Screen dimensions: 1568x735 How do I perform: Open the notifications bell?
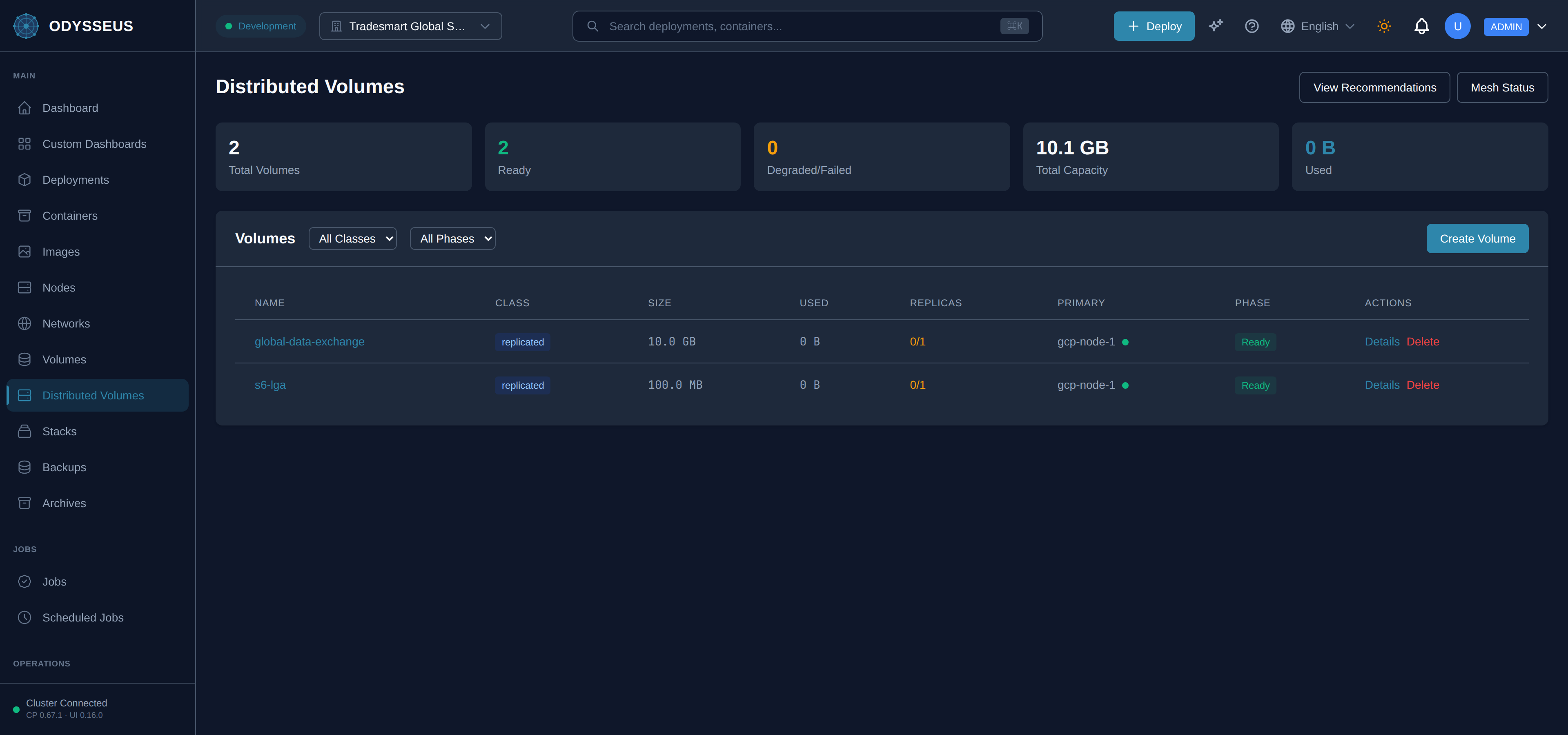point(1421,26)
